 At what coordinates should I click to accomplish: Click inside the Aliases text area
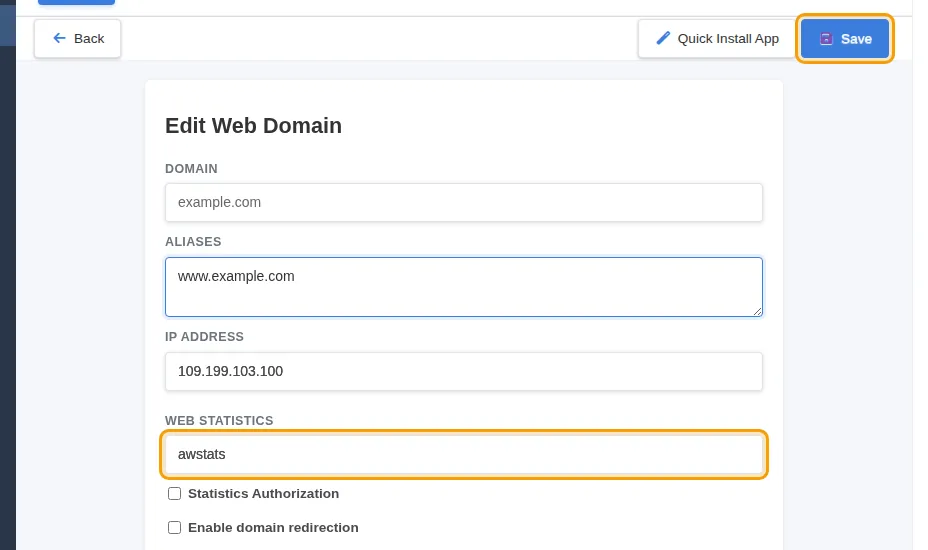[463, 287]
